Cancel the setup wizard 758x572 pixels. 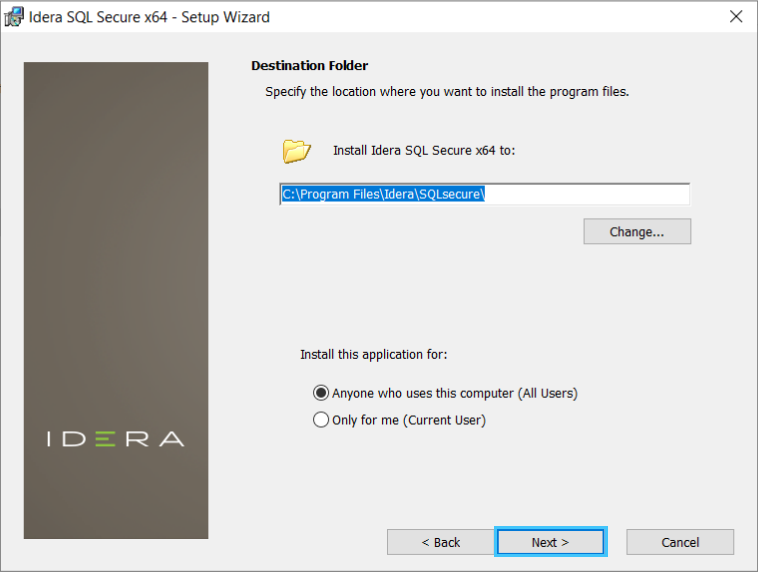coord(680,542)
